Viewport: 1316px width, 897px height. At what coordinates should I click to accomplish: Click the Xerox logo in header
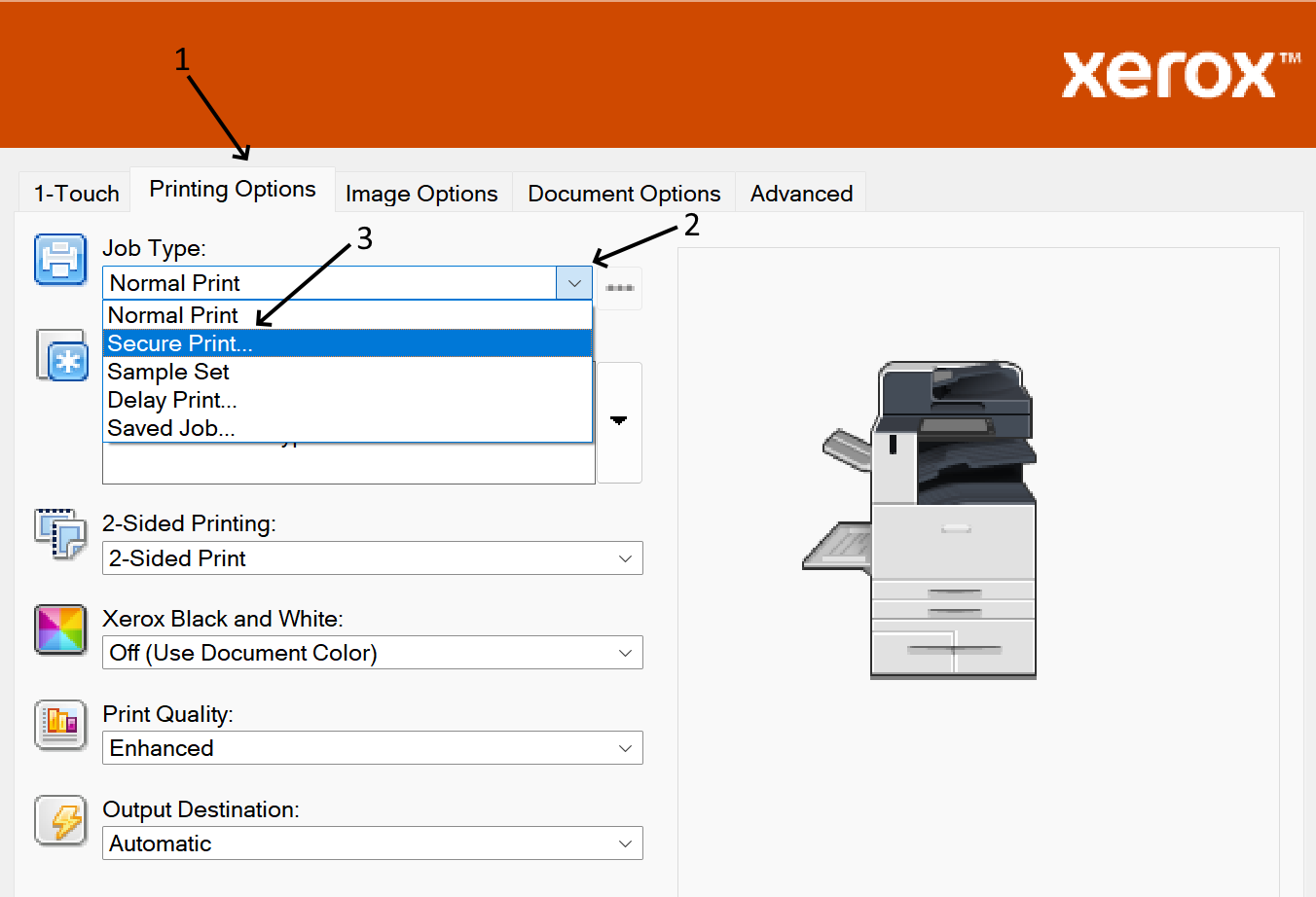1181,74
